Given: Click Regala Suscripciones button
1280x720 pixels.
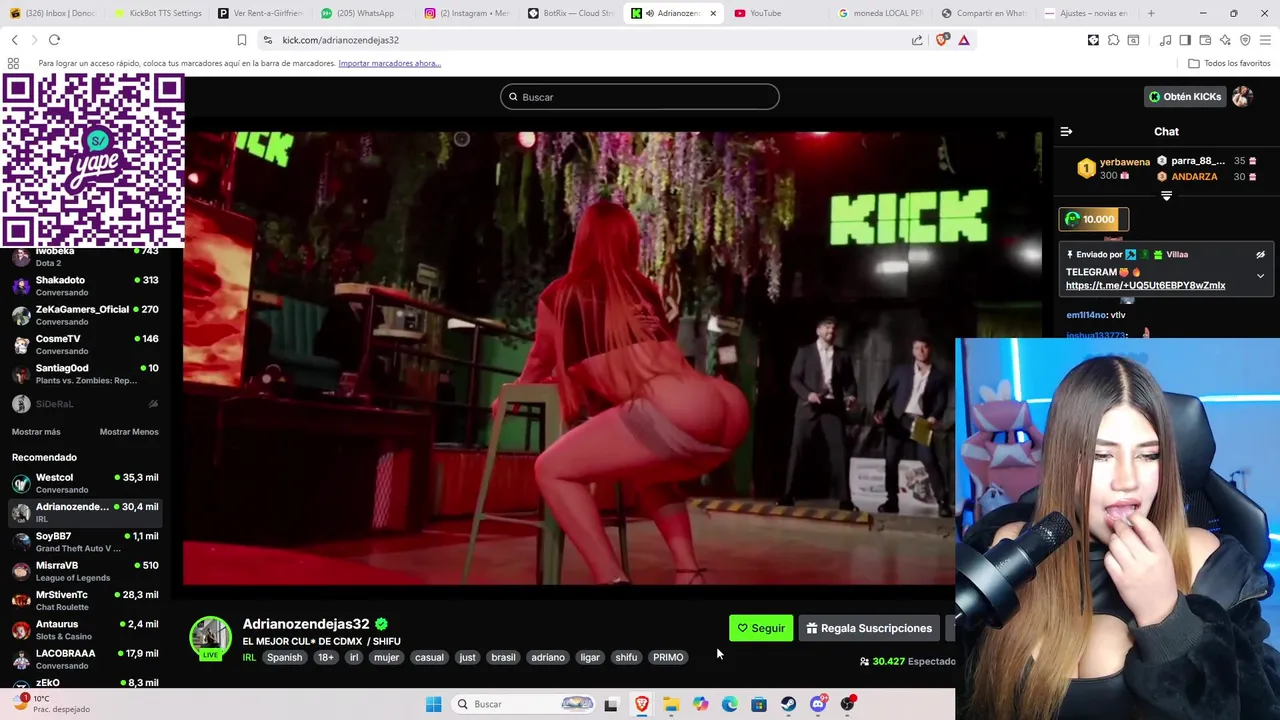Looking at the screenshot, I should (x=869, y=628).
